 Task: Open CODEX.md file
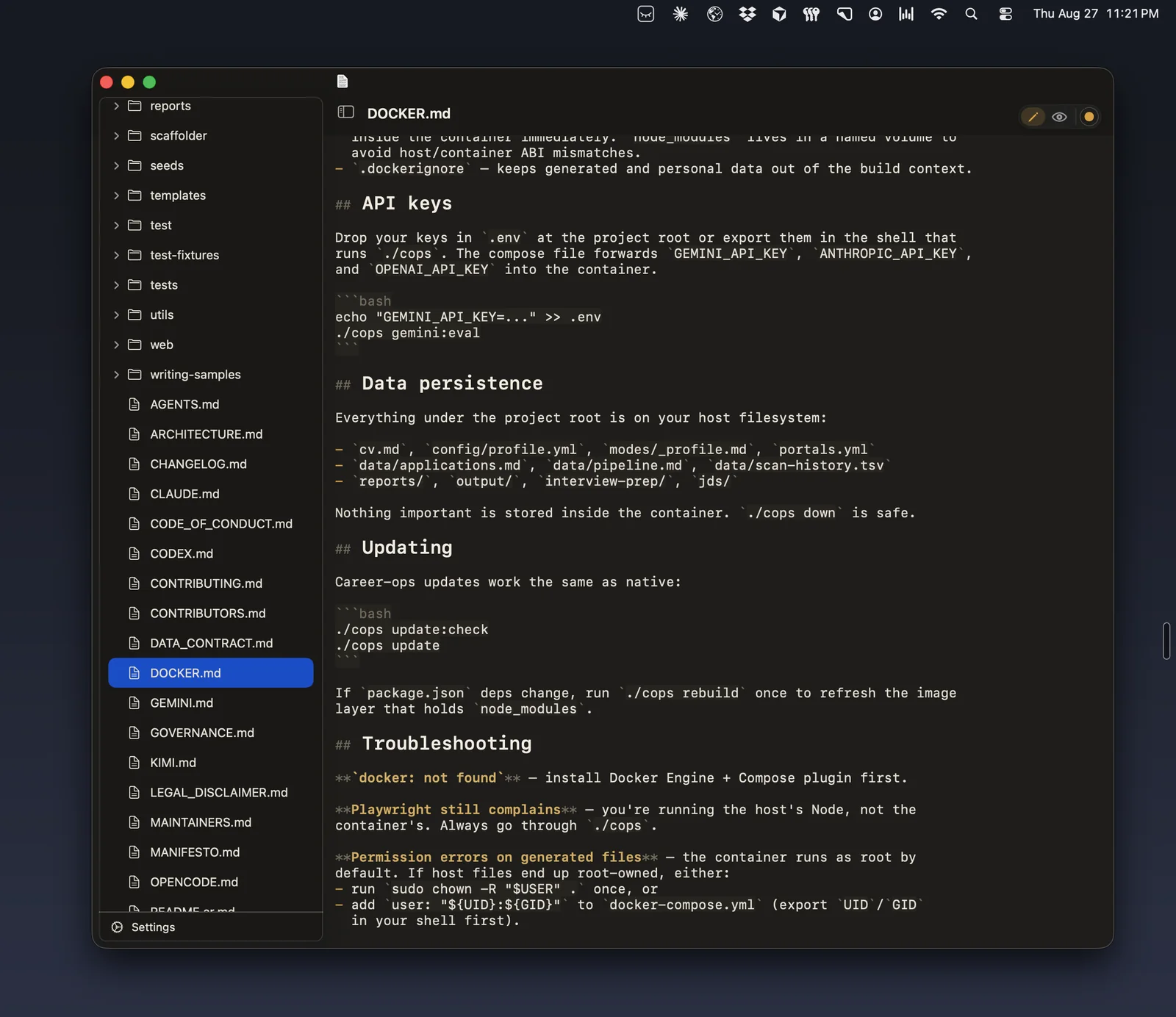click(210, 554)
